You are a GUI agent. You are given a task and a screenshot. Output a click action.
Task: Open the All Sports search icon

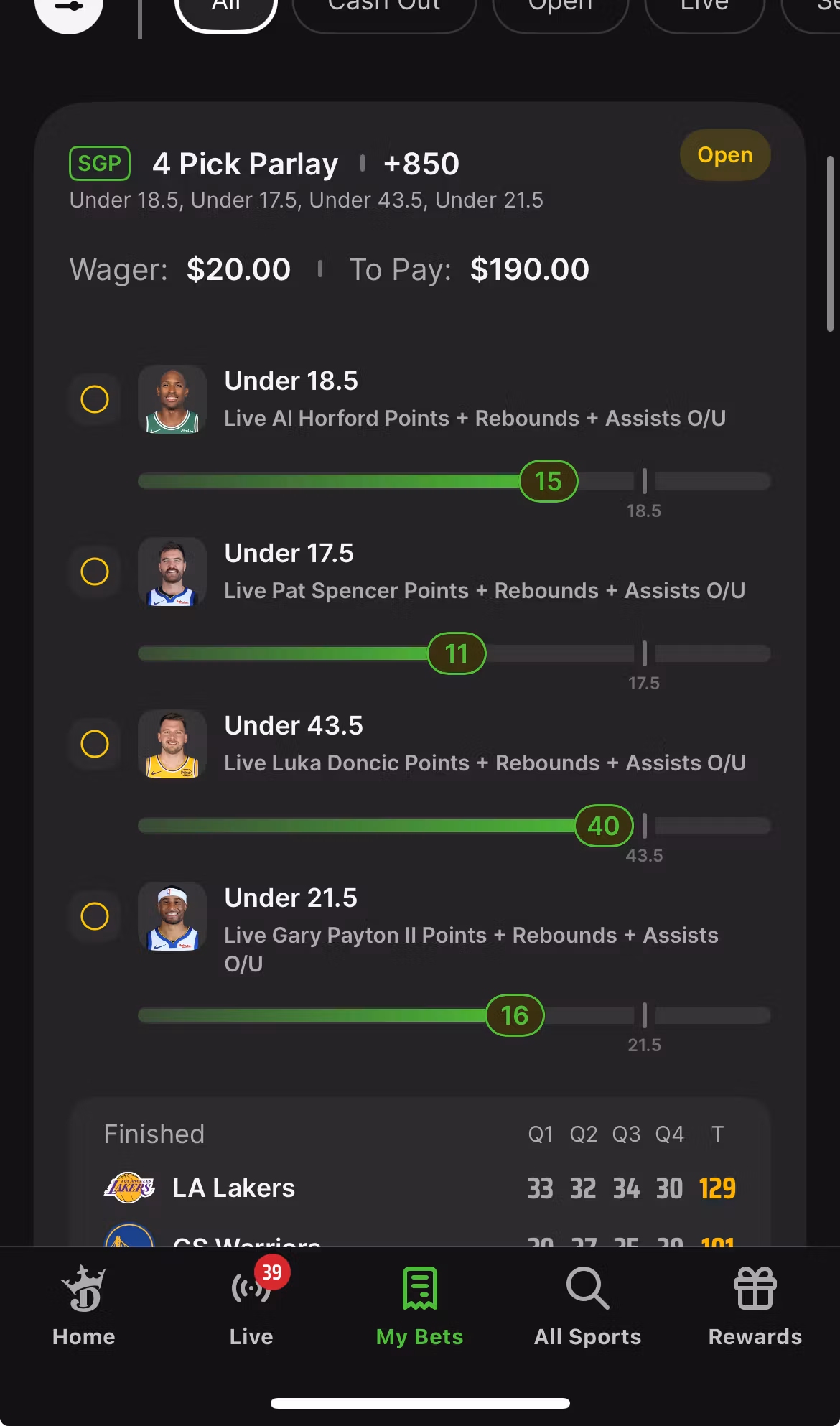pyautogui.click(x=587, y=1288)
